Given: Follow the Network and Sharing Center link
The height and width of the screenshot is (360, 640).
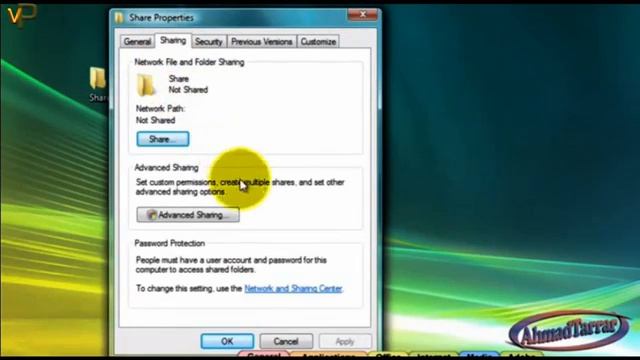Looking at the screenshot, I should pyautogui.click(x=293, y=289).
